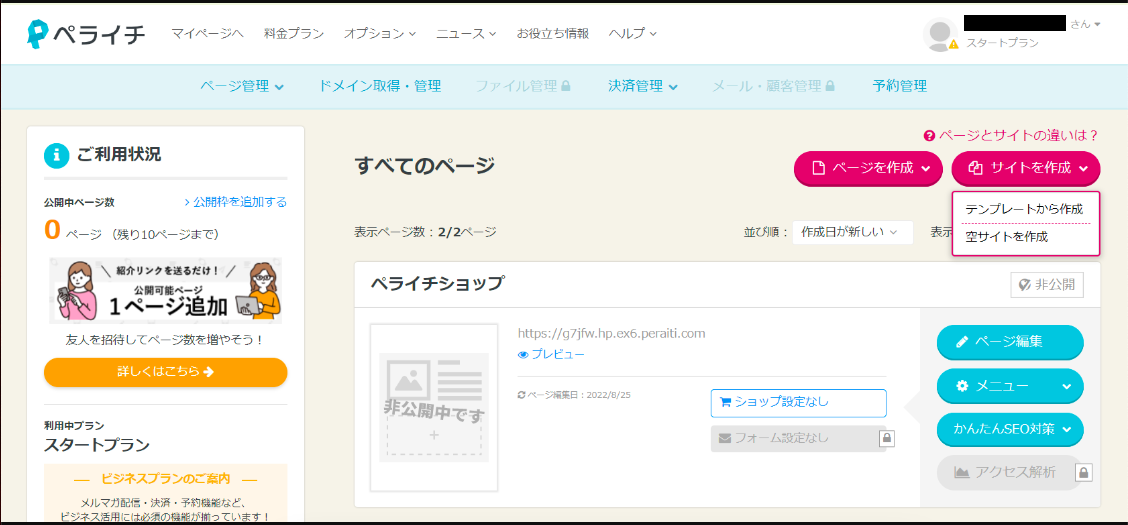Screen dimensions: 1128x525
Task: Open the locked ファイル管理 tab
Action: [523, 86]
